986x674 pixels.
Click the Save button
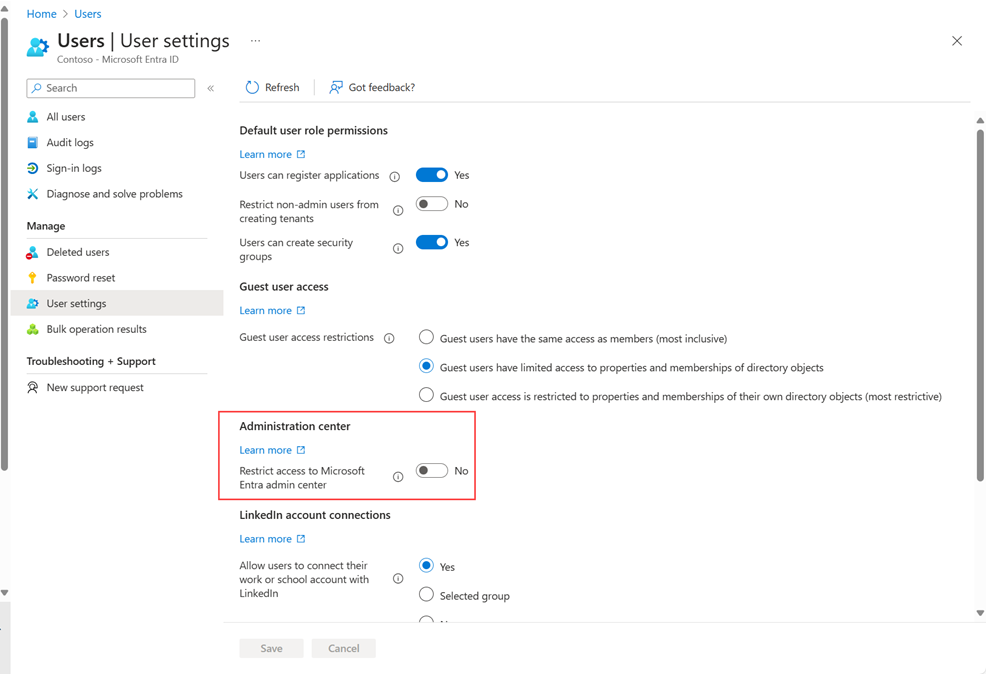coord(270,647)
